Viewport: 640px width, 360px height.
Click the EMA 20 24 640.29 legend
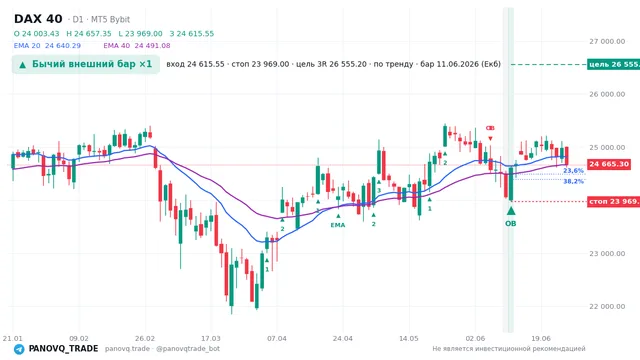tap(47, 45)
